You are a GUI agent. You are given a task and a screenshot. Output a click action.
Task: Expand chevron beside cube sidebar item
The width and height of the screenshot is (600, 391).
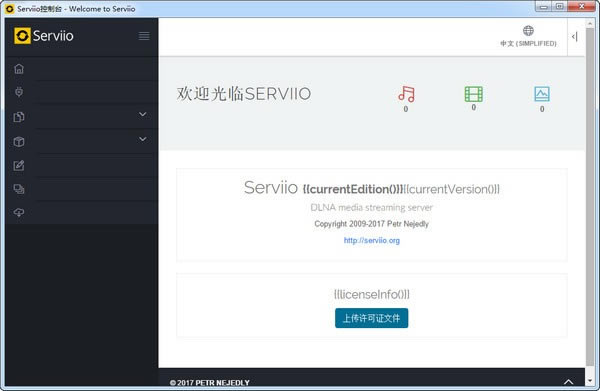(x=142, y=139)
